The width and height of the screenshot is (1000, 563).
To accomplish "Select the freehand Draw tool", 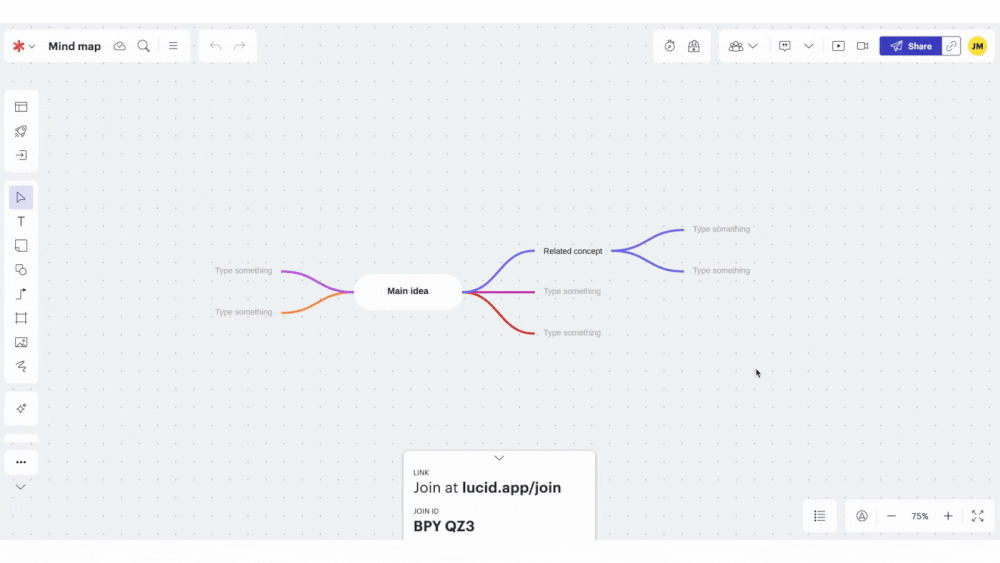I will click(x=21, y=367).
